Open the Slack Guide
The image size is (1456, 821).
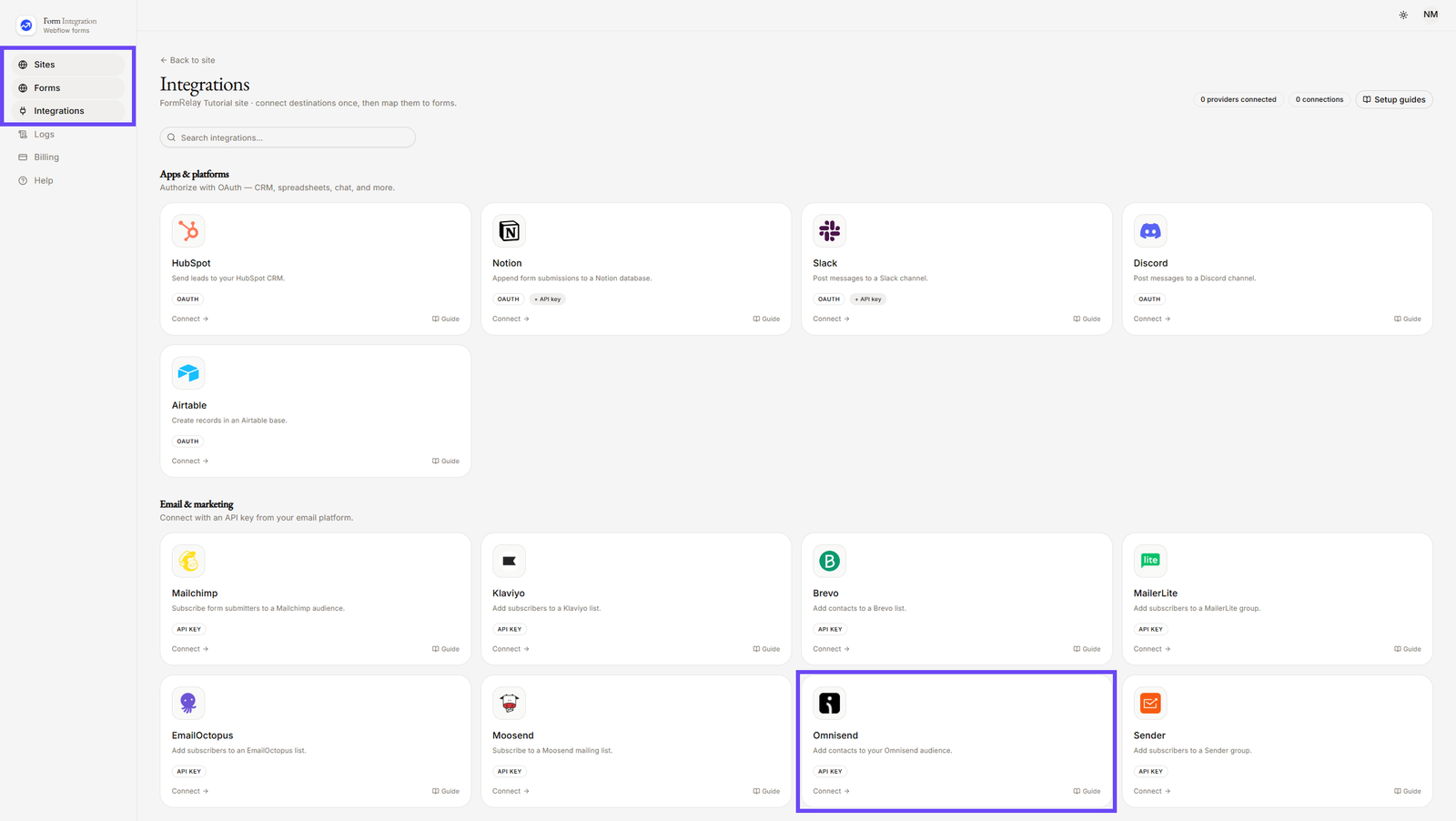(1087, 319)
